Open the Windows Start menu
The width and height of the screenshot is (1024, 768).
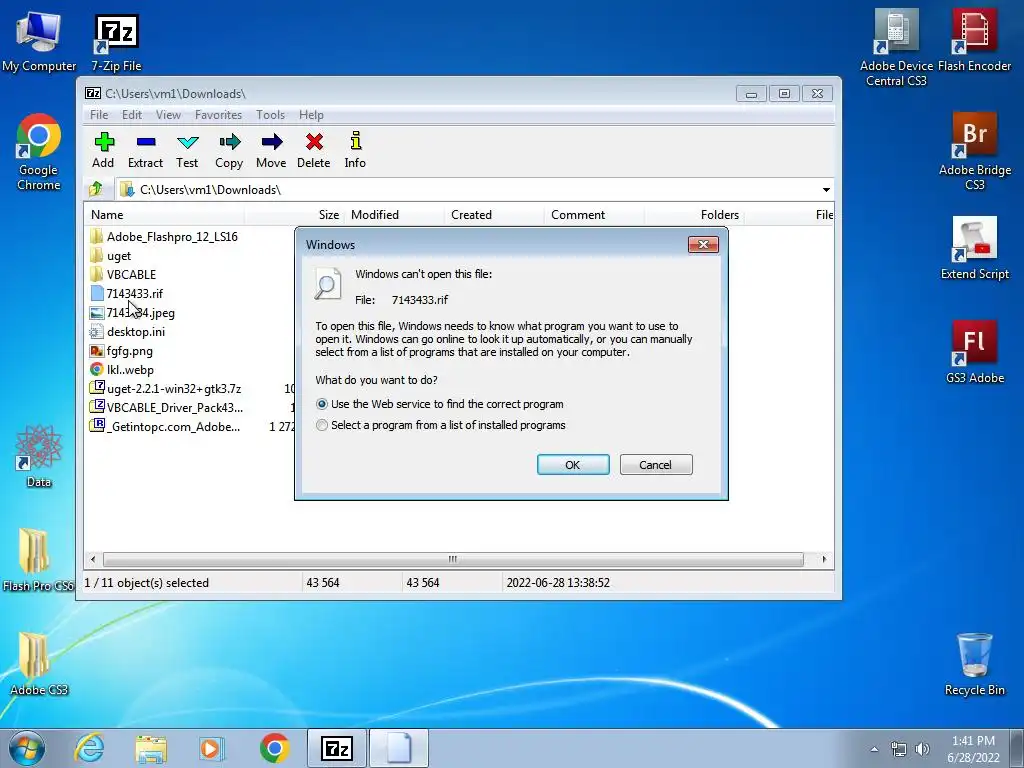[27, 748]
